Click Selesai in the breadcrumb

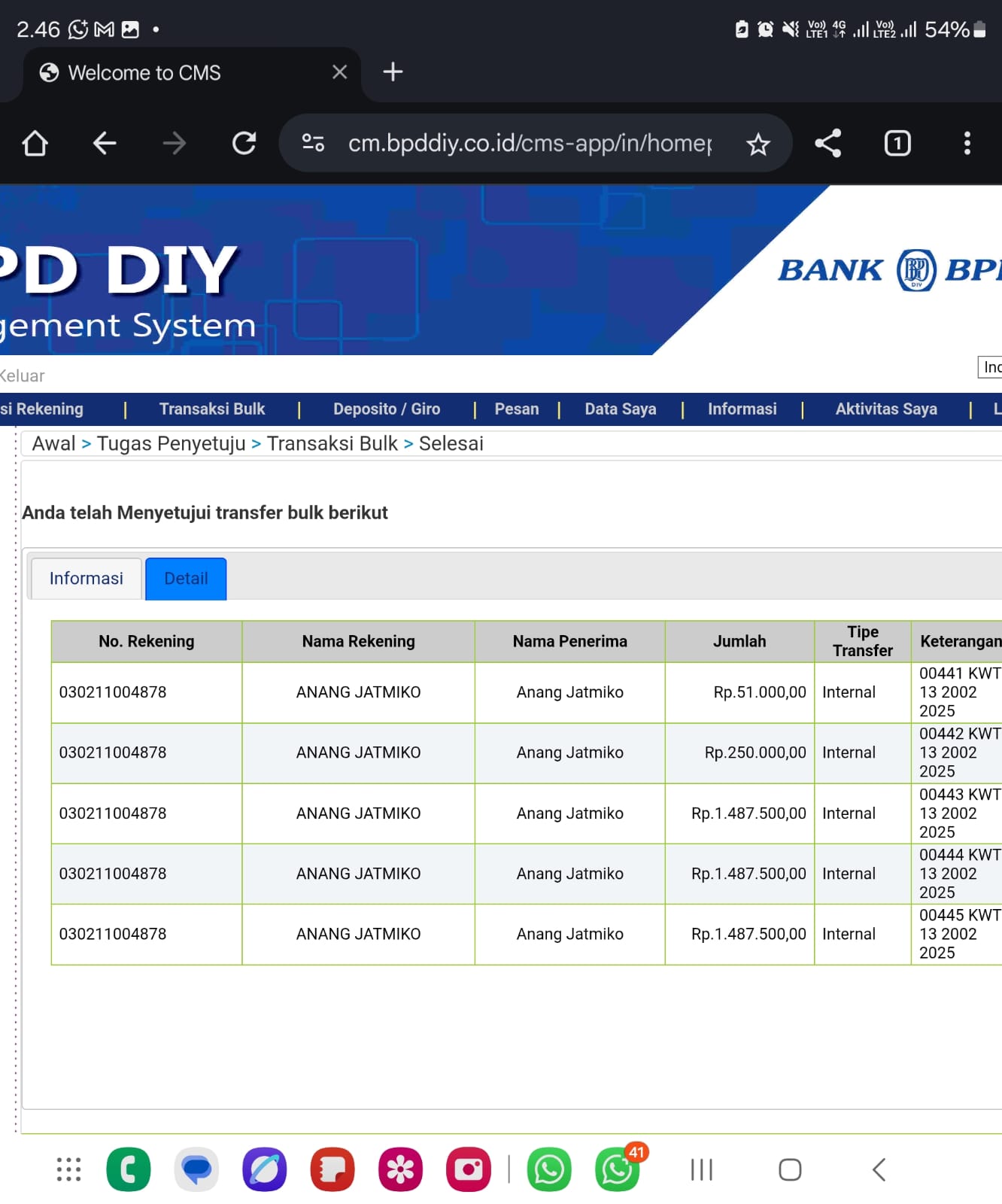pos(451,444)
